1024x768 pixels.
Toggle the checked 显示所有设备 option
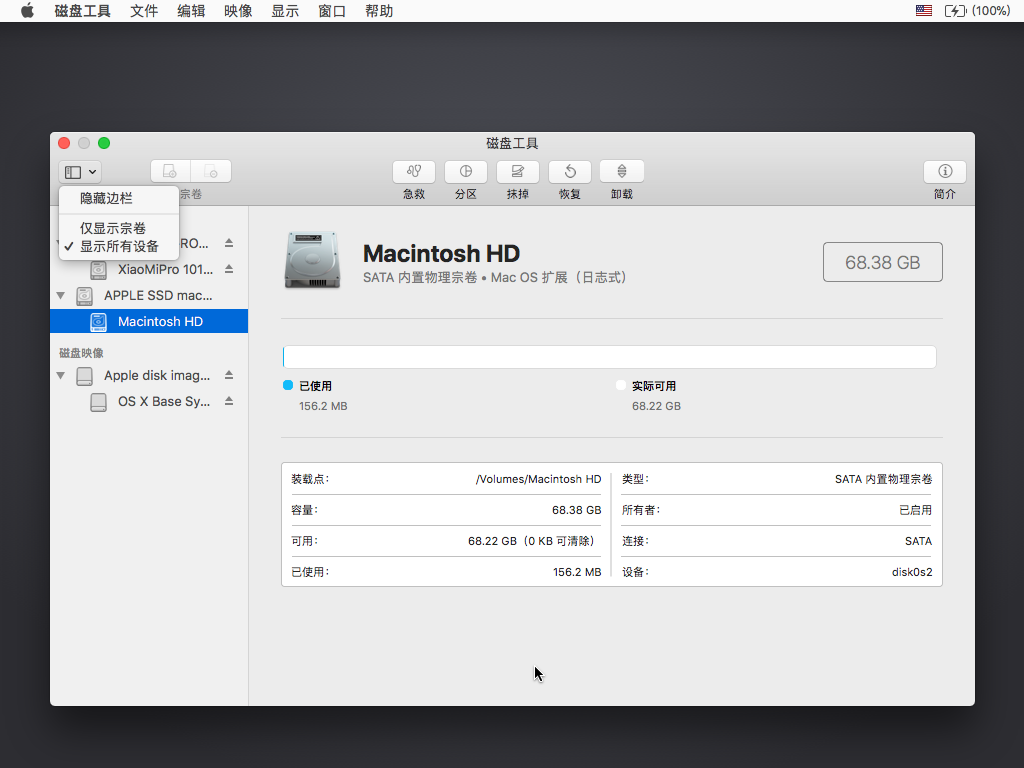119,246
